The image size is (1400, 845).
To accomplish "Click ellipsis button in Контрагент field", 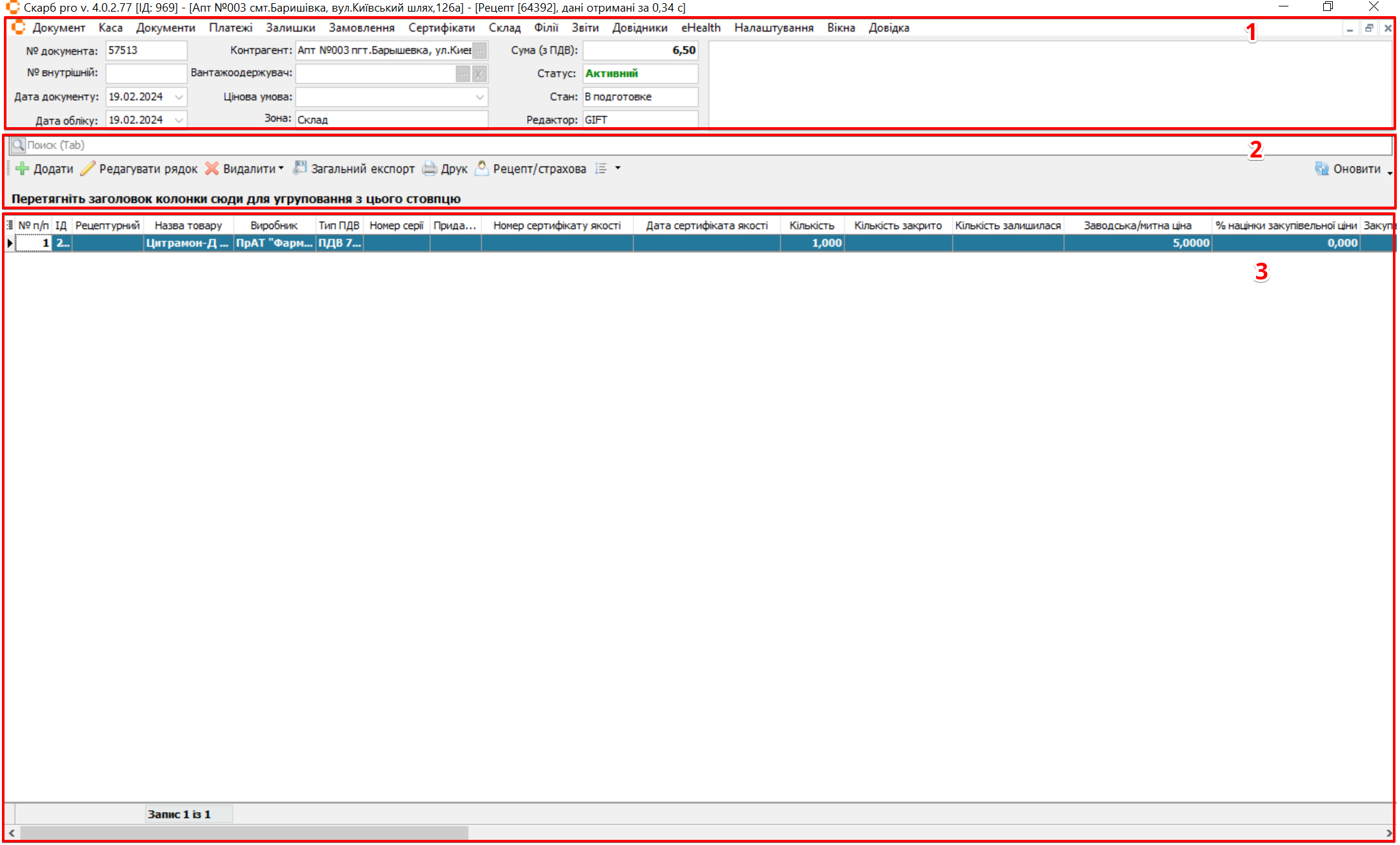I will coord(479,50).
